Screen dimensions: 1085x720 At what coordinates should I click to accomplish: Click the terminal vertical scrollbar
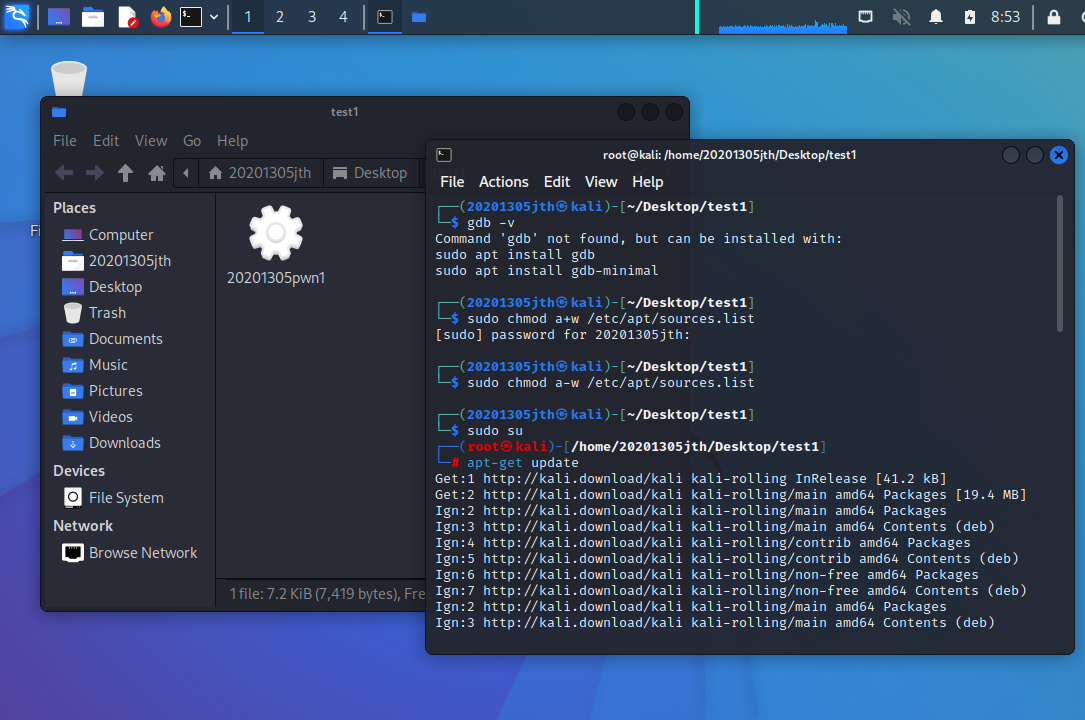click(1059, 264)
